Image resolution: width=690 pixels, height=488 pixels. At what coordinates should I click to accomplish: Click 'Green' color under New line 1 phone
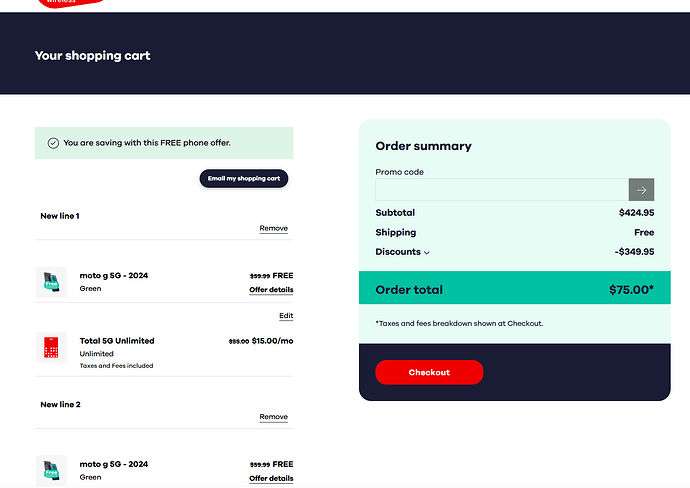pyautogui.click(x=90, y=289)
